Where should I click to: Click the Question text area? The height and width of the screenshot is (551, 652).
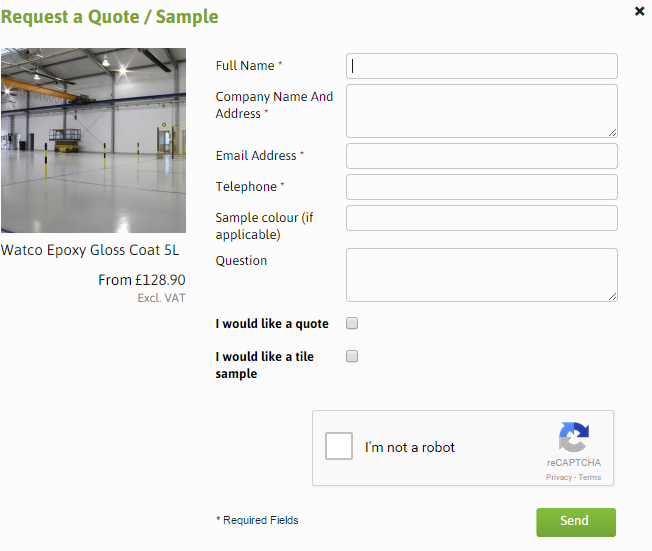[482, 275]
